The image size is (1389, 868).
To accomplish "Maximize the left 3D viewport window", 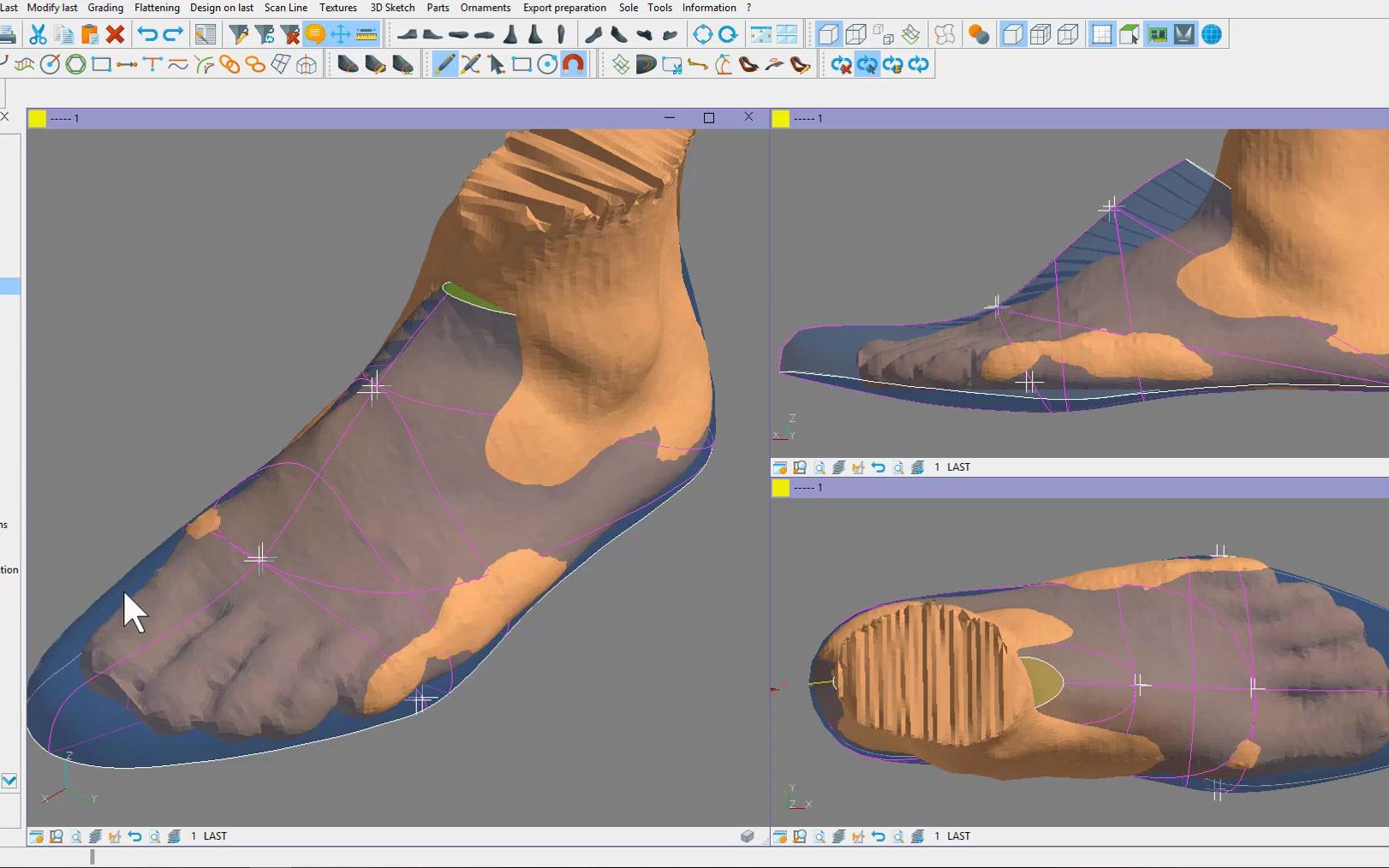I will point(709,118).
